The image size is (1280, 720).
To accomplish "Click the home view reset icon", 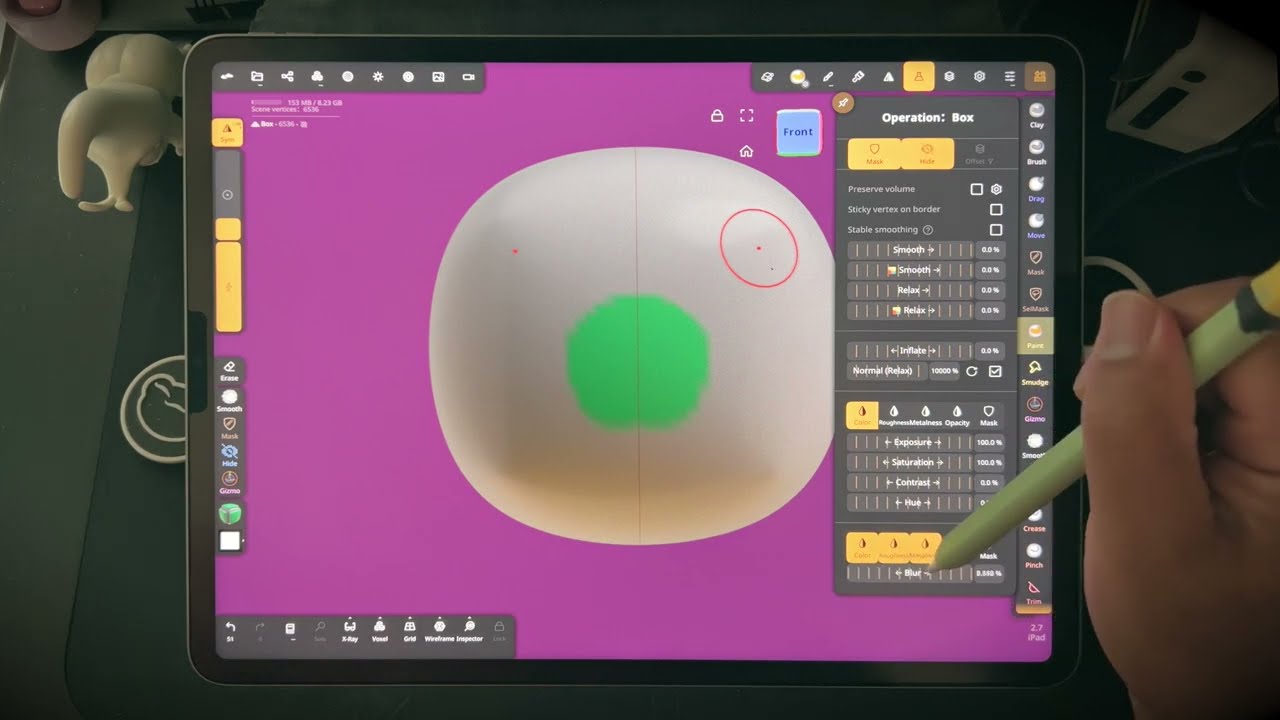I will tap(746, 151).
